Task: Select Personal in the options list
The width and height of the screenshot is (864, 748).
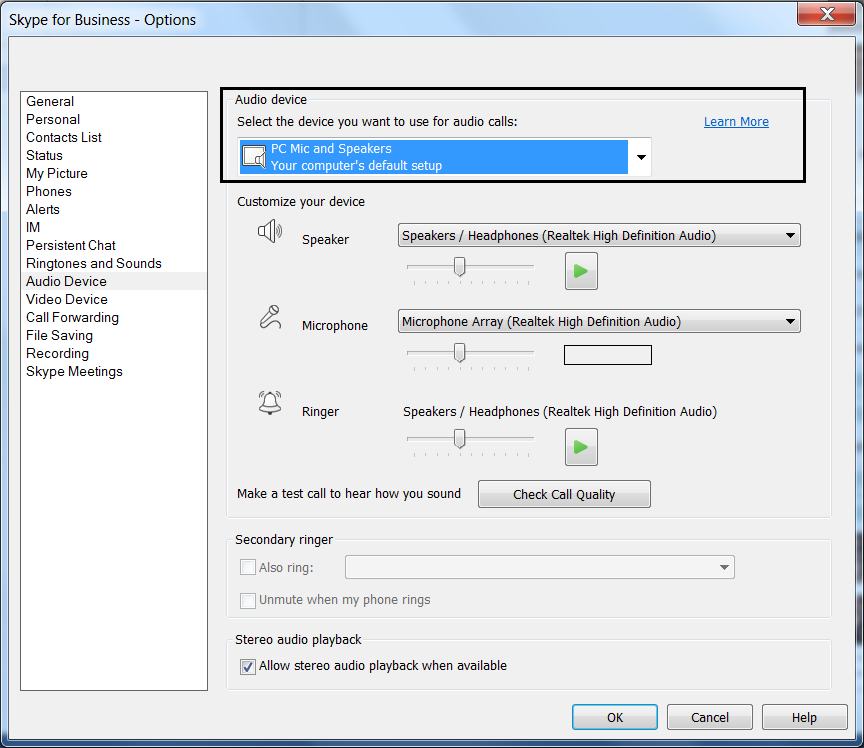Action: pyautogui.click(x=53, y=120)
